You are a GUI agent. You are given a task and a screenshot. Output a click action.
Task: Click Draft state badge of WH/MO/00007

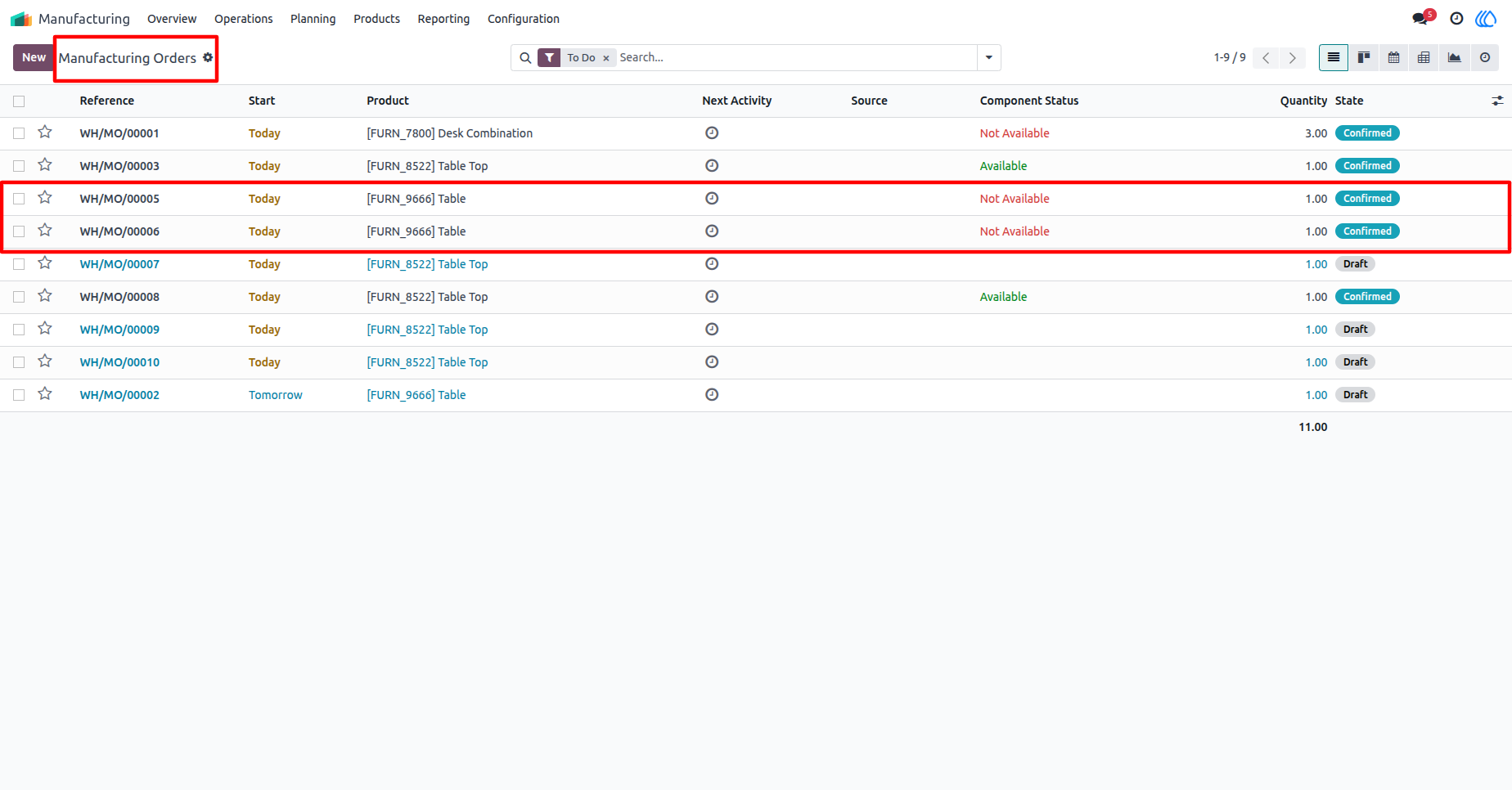[1355, 264]
